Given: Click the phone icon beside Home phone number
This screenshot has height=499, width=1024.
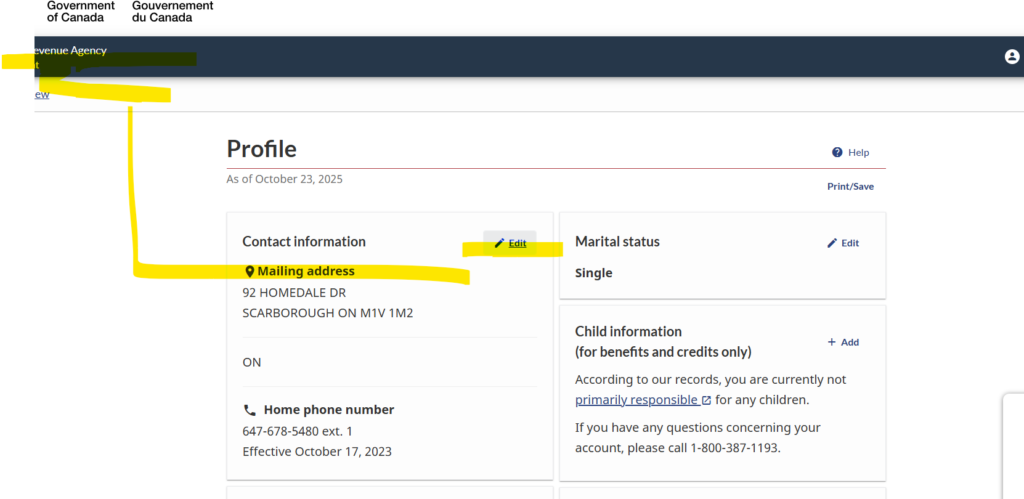Looking at the screenshot, I should pyautogui.click(x=249, y=410).
